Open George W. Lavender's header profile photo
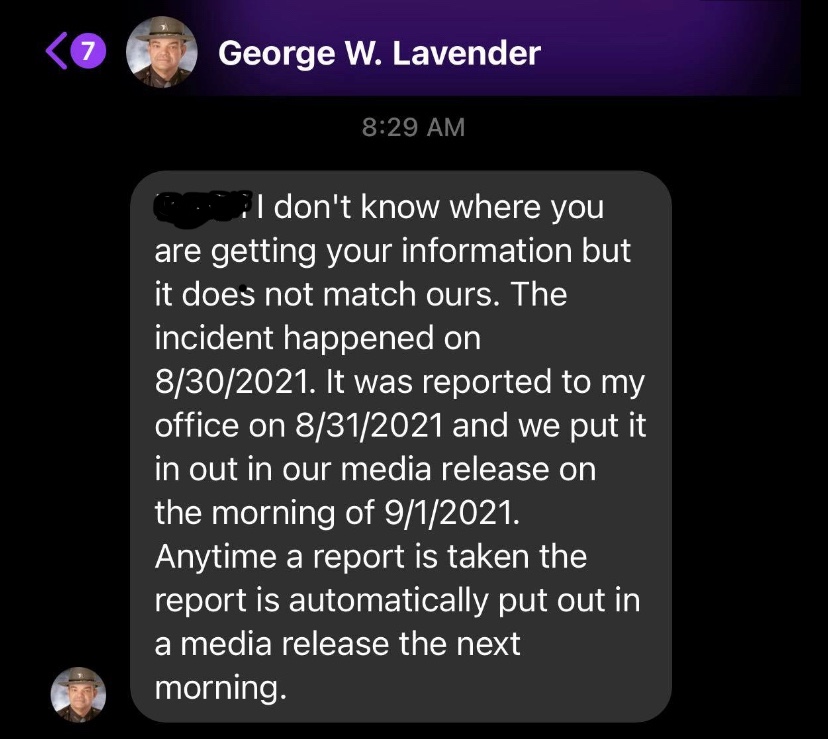 click(x=162, y=52)
